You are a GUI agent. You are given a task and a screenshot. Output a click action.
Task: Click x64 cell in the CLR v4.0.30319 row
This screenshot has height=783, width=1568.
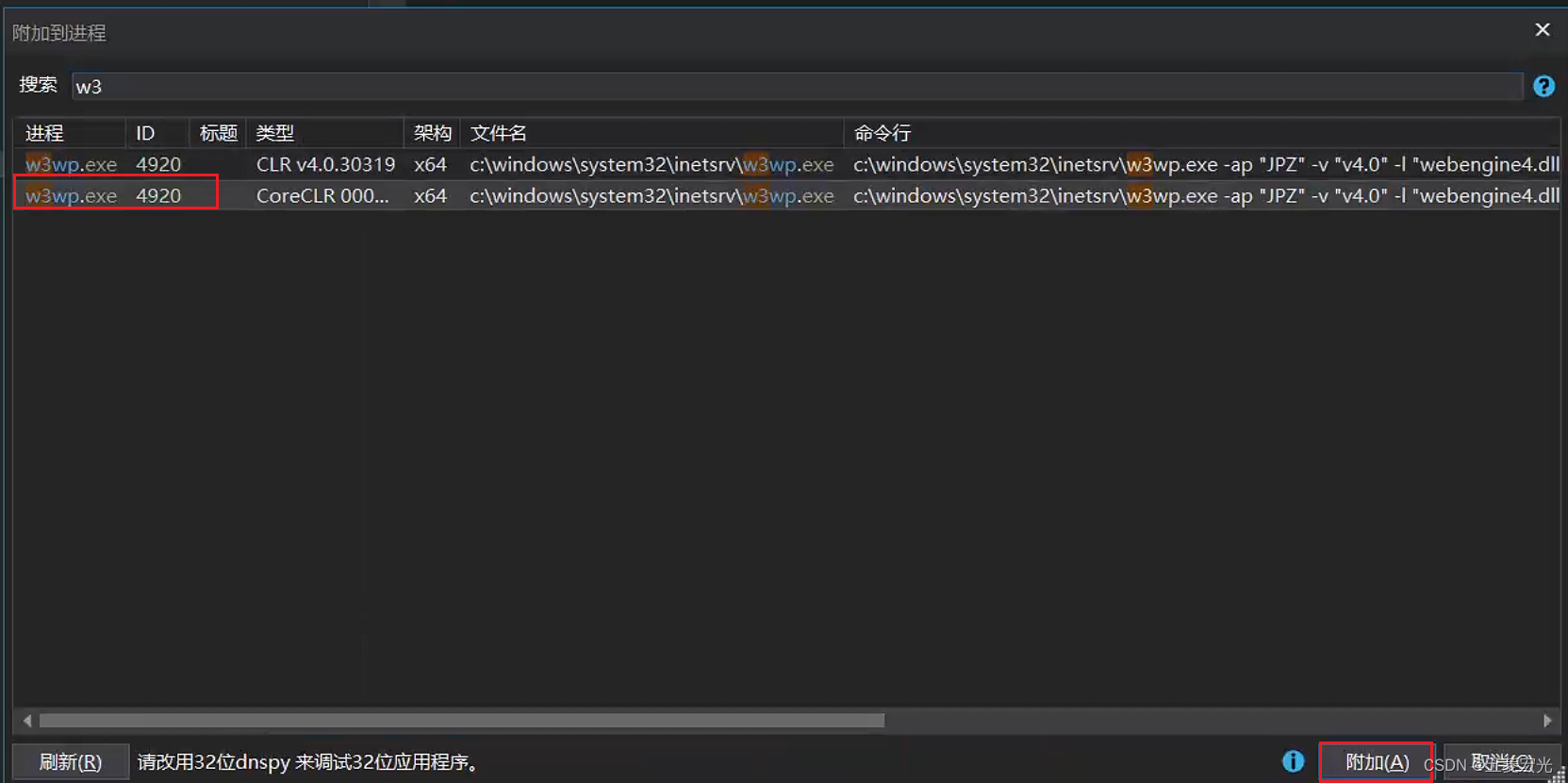[430, 164]
